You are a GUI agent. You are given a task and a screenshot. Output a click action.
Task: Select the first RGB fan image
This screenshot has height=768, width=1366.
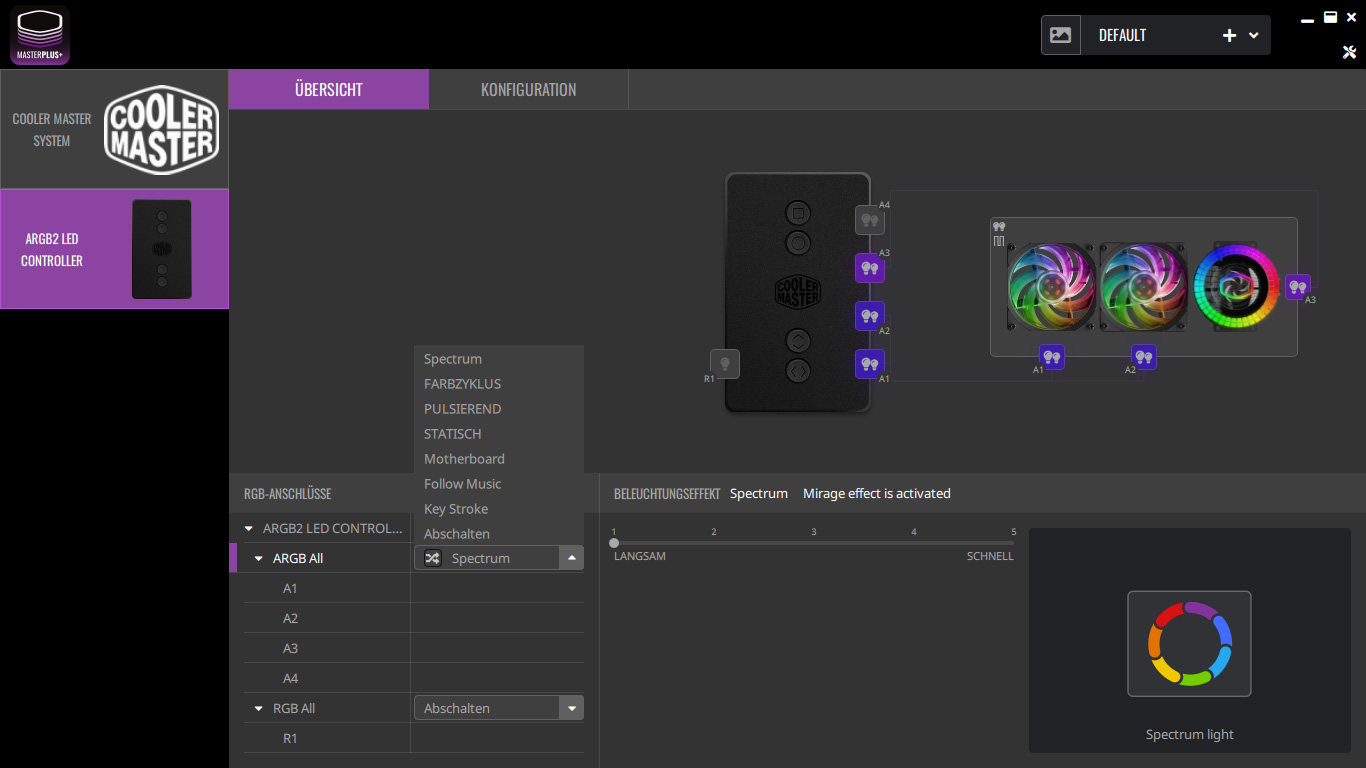(x=1052, y=287)
